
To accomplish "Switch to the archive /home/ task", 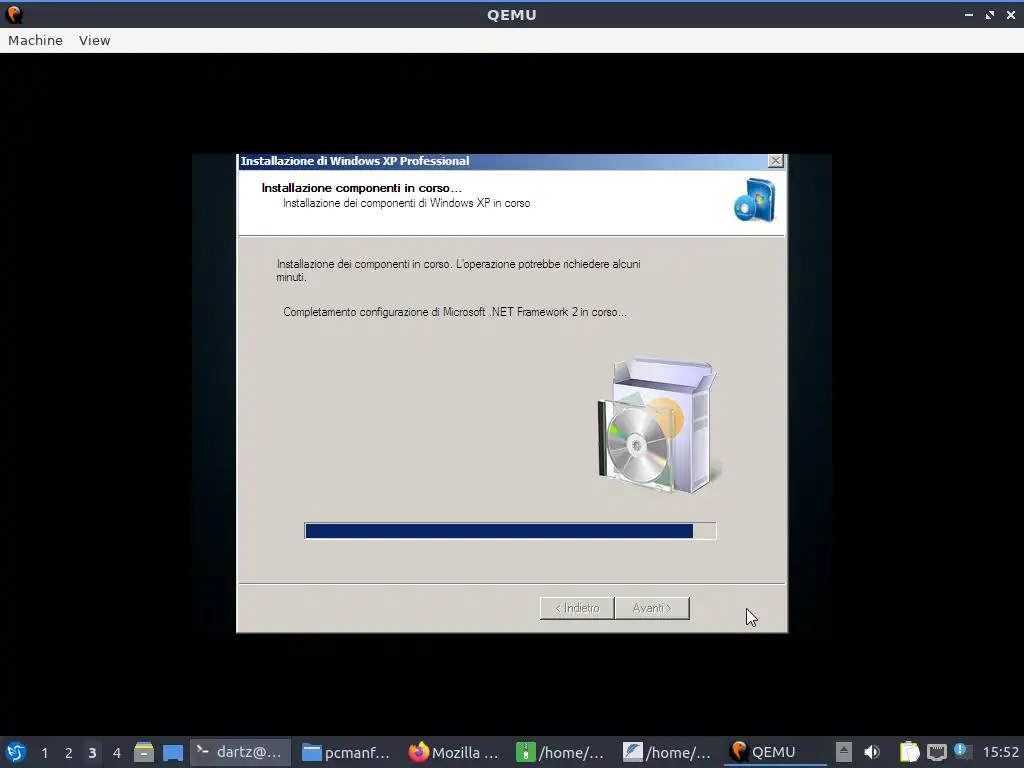I will pos(561,752).
